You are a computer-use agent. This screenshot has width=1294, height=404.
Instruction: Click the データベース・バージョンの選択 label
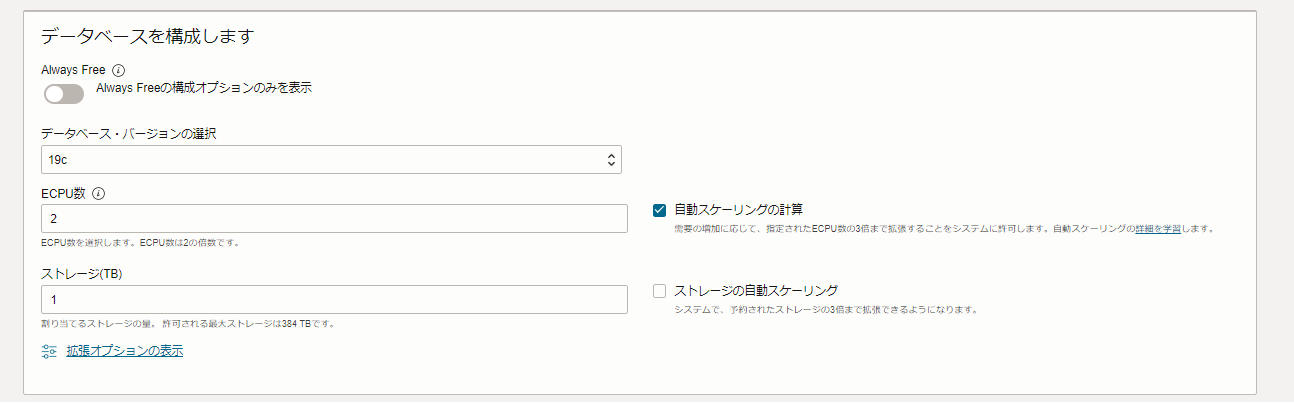[129, 134]
